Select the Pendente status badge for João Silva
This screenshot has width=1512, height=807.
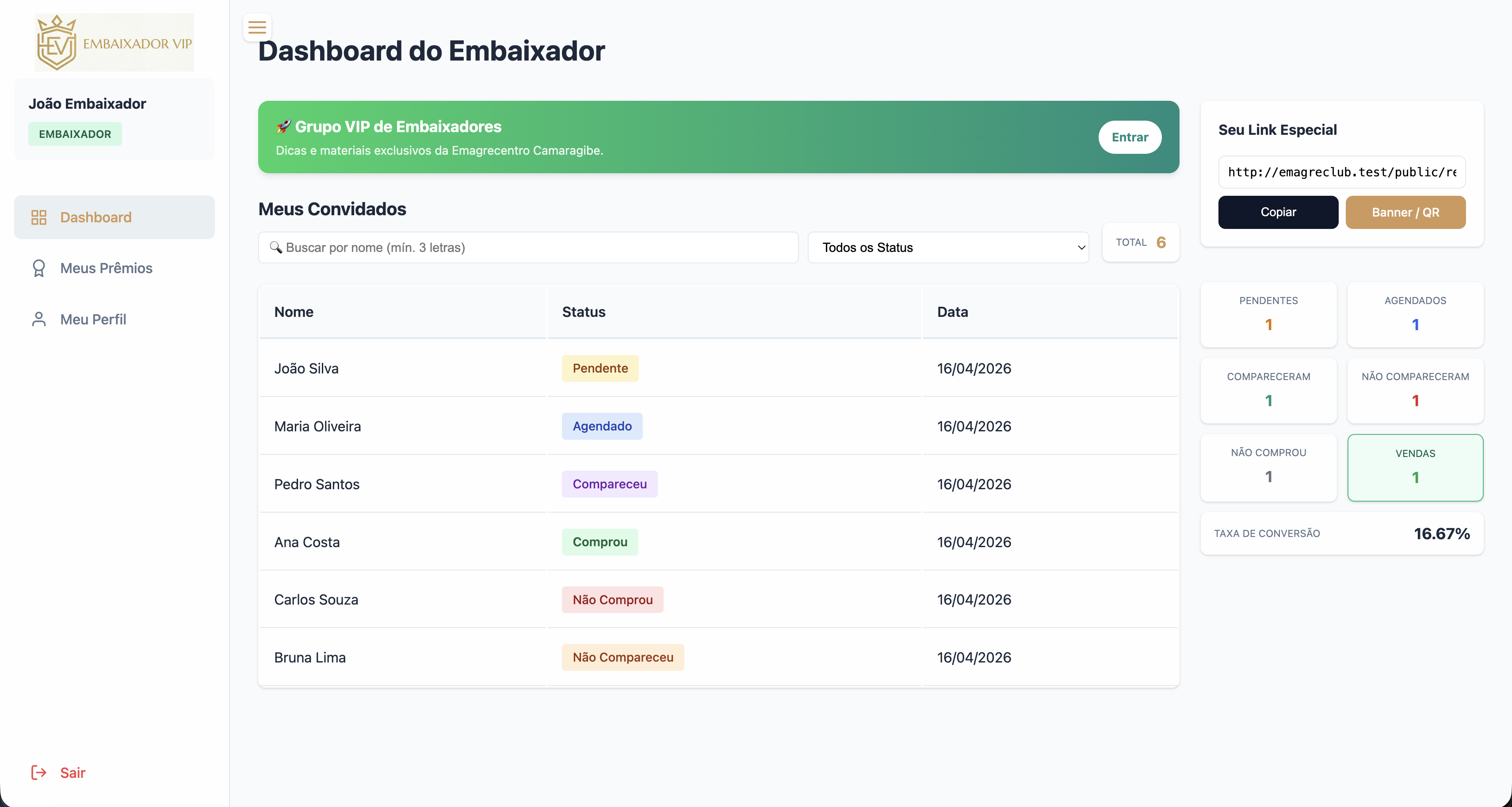click(600, 369)
